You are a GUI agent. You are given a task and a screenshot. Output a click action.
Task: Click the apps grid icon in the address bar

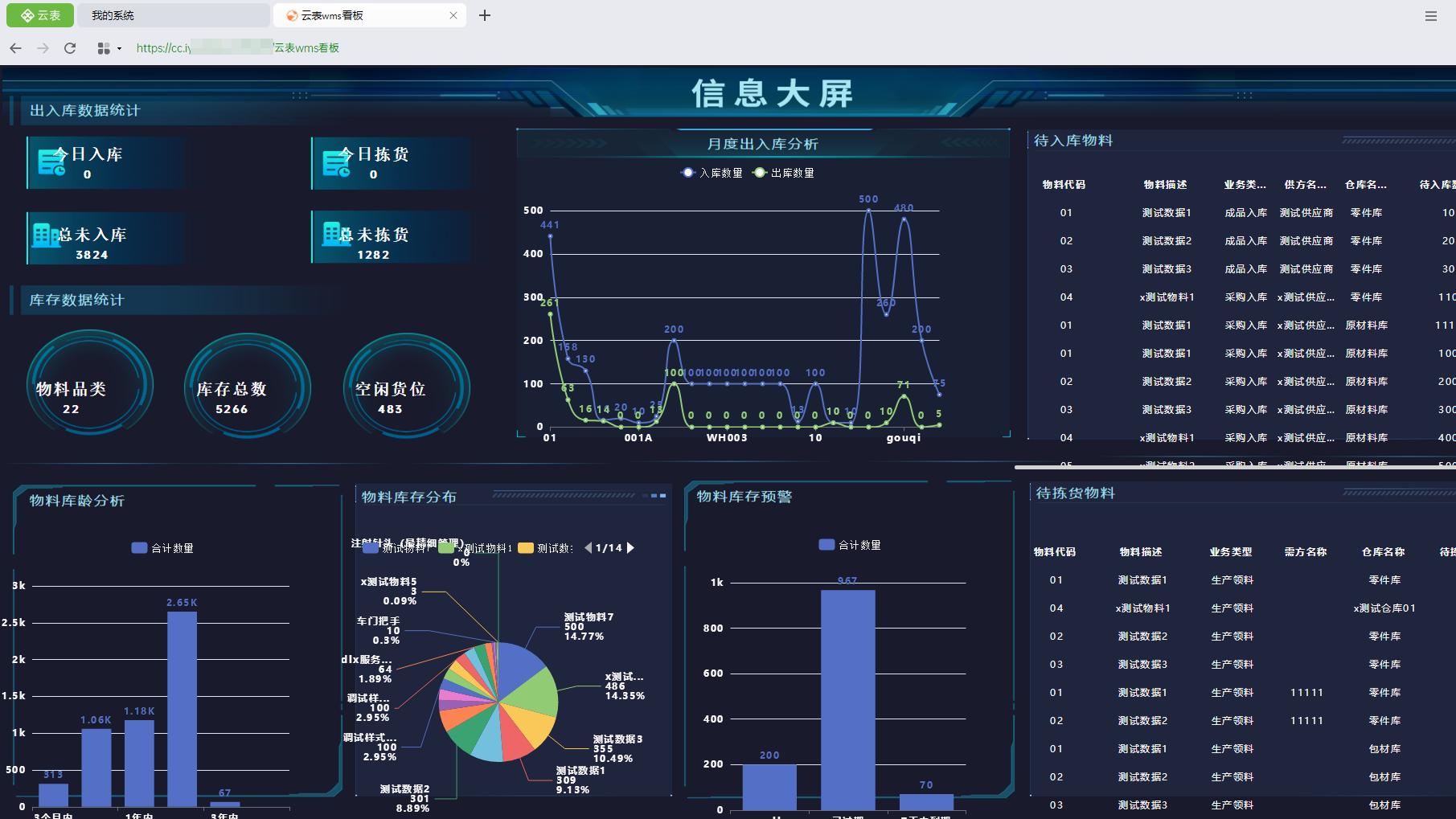(x=102, y=47)
